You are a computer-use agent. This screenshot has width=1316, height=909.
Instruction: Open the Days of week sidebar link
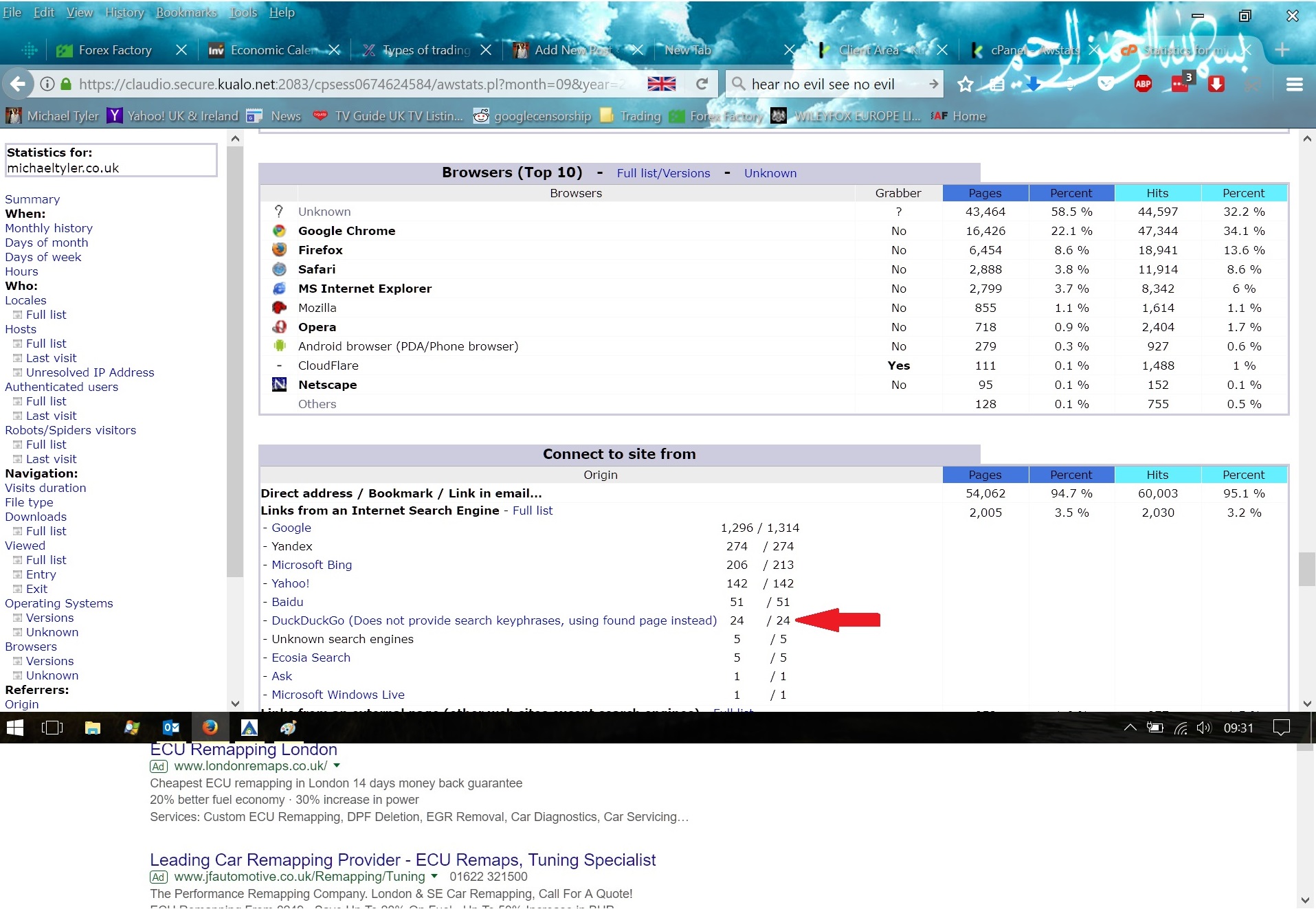tap(43, 256)
